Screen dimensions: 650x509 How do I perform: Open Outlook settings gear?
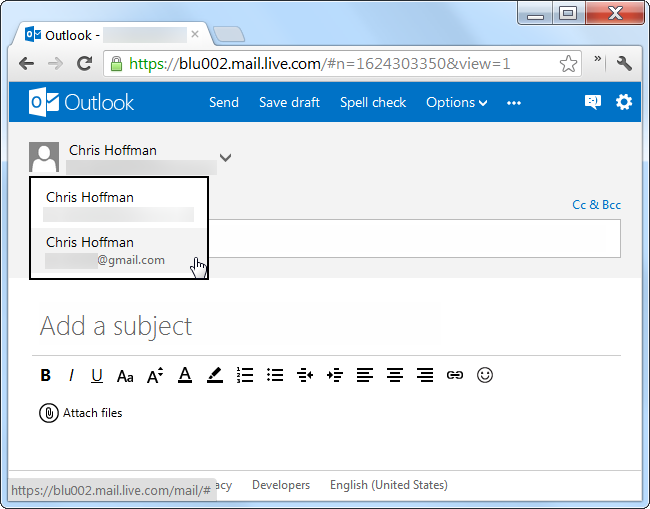(x=624, y=102)
